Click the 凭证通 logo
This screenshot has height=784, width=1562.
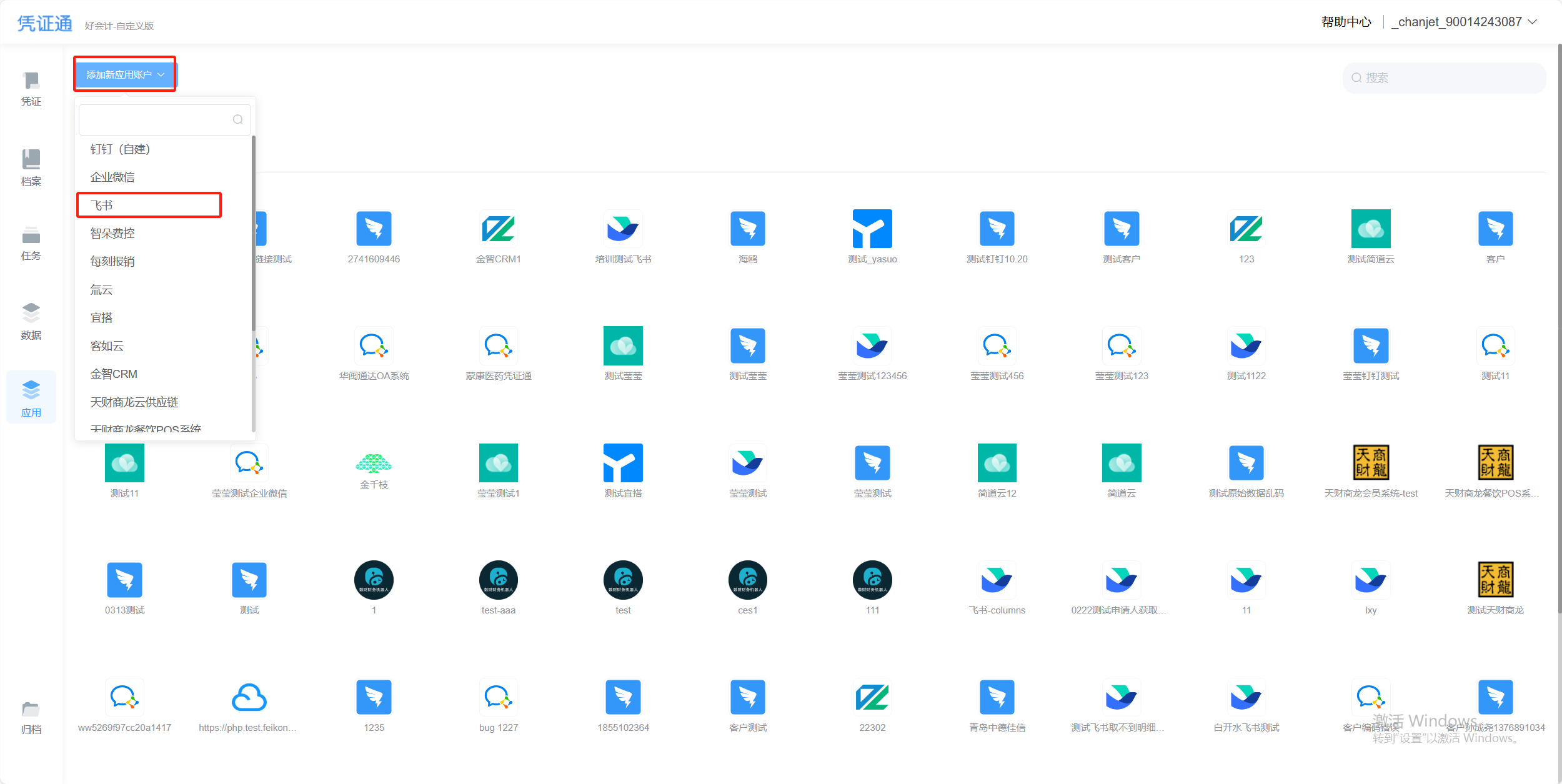click(x=44, y=23)
